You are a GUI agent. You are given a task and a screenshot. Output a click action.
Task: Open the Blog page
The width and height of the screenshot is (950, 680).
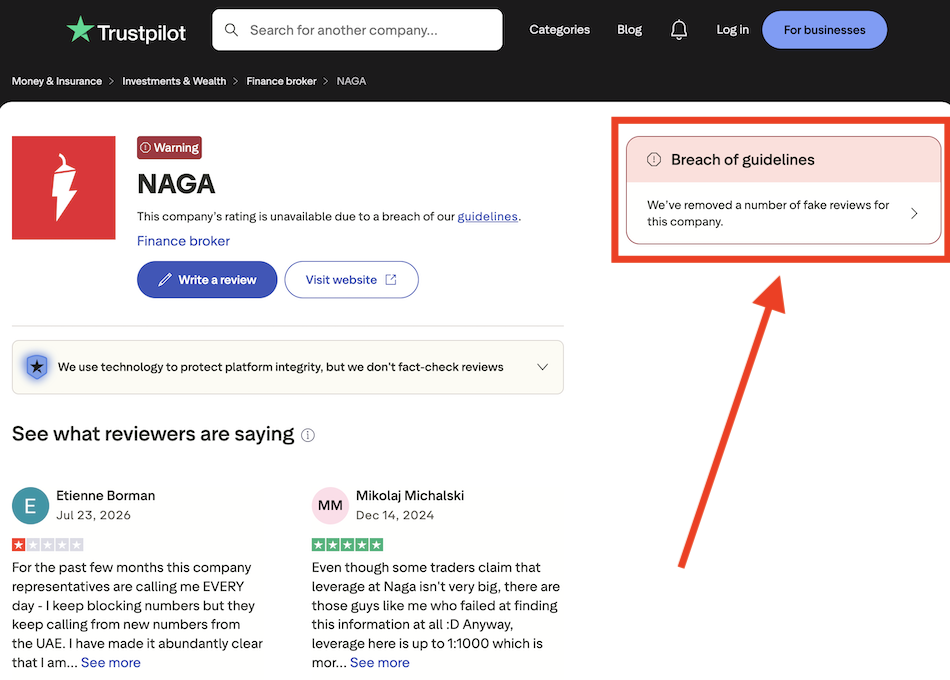click(x=629, y=30)
